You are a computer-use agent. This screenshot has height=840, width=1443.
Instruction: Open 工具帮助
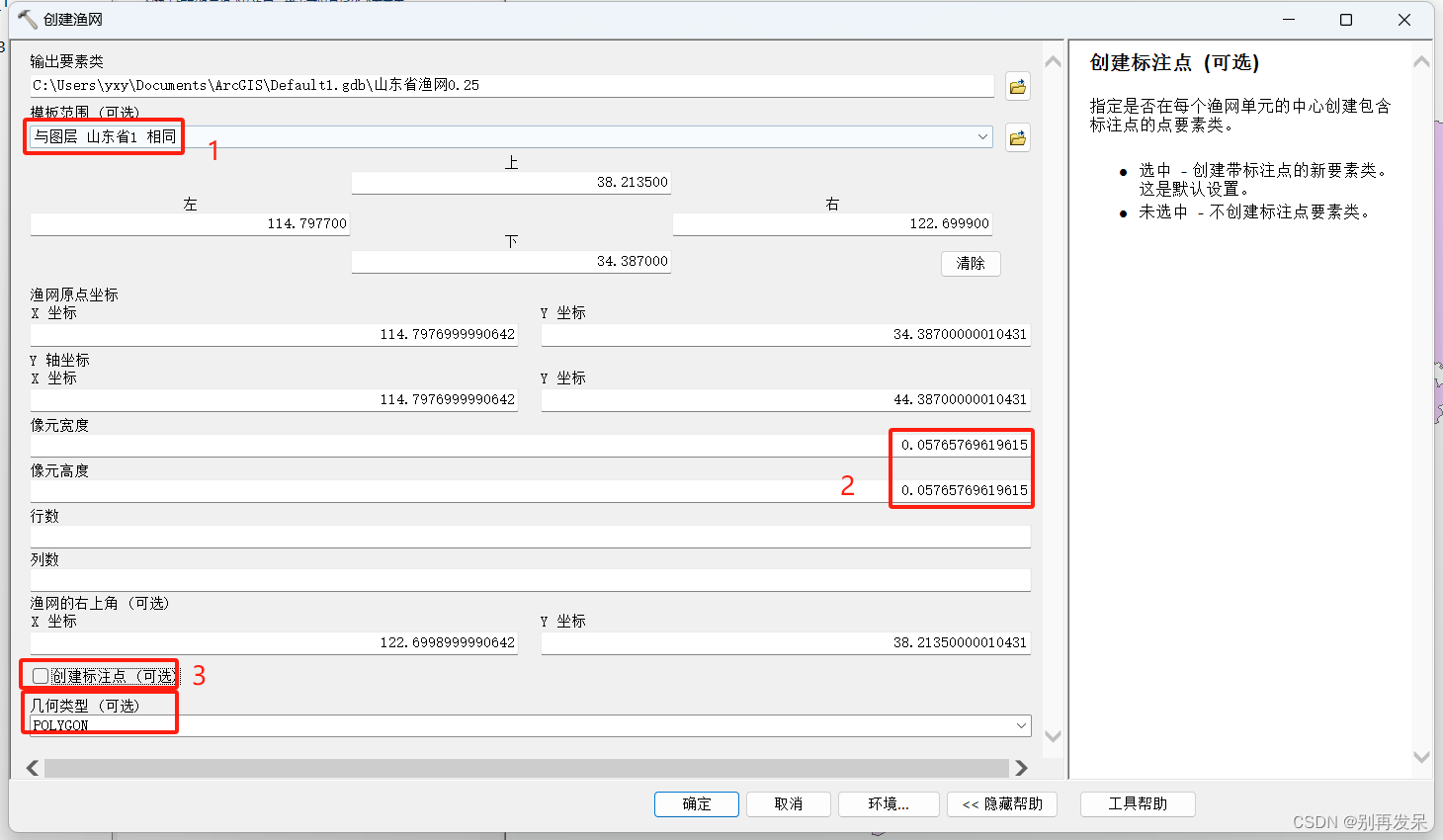1138,803
